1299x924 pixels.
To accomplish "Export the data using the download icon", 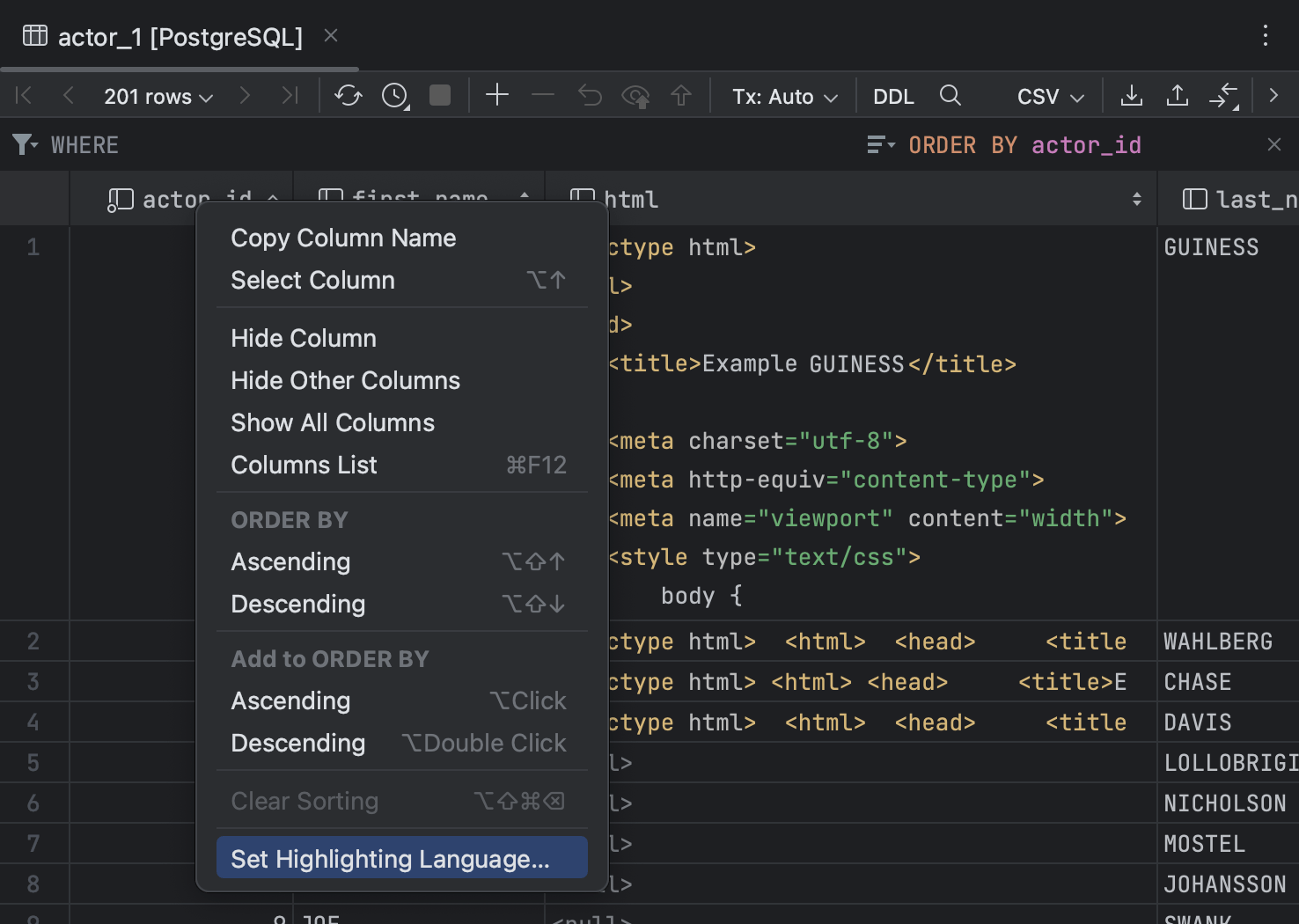I will [x=1132, y=95].
